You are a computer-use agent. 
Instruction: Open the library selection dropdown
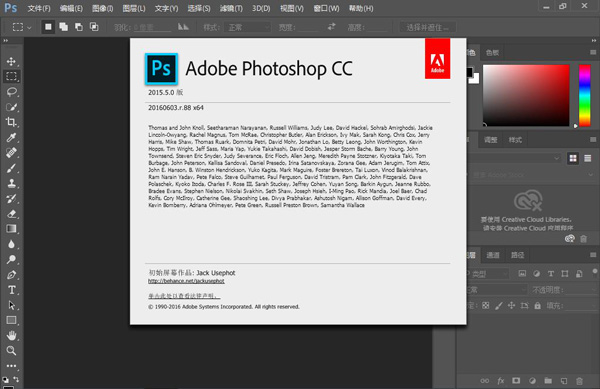[x=515, y=158]
